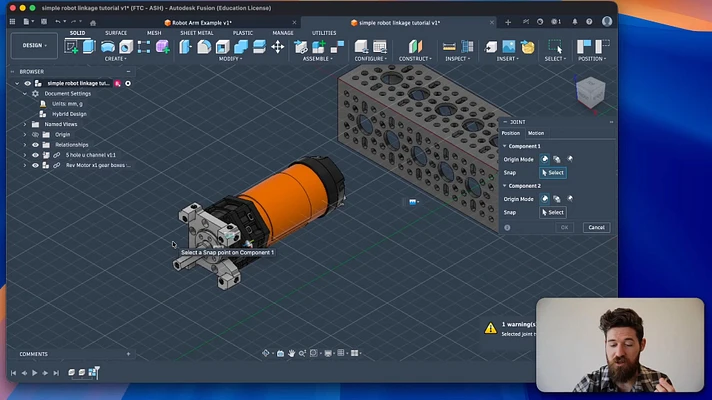Activate the root component radio button
Viewport: 712px width, 400px height.
(128, 84)
